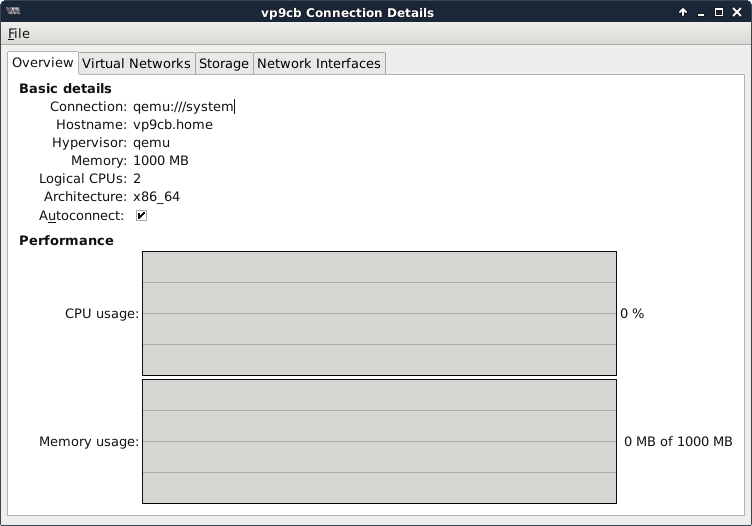Image resolution: width=752 pixels, height=526 pixels.
Task: Show the Network Interfaces tab
Action: tap(318, 63)
